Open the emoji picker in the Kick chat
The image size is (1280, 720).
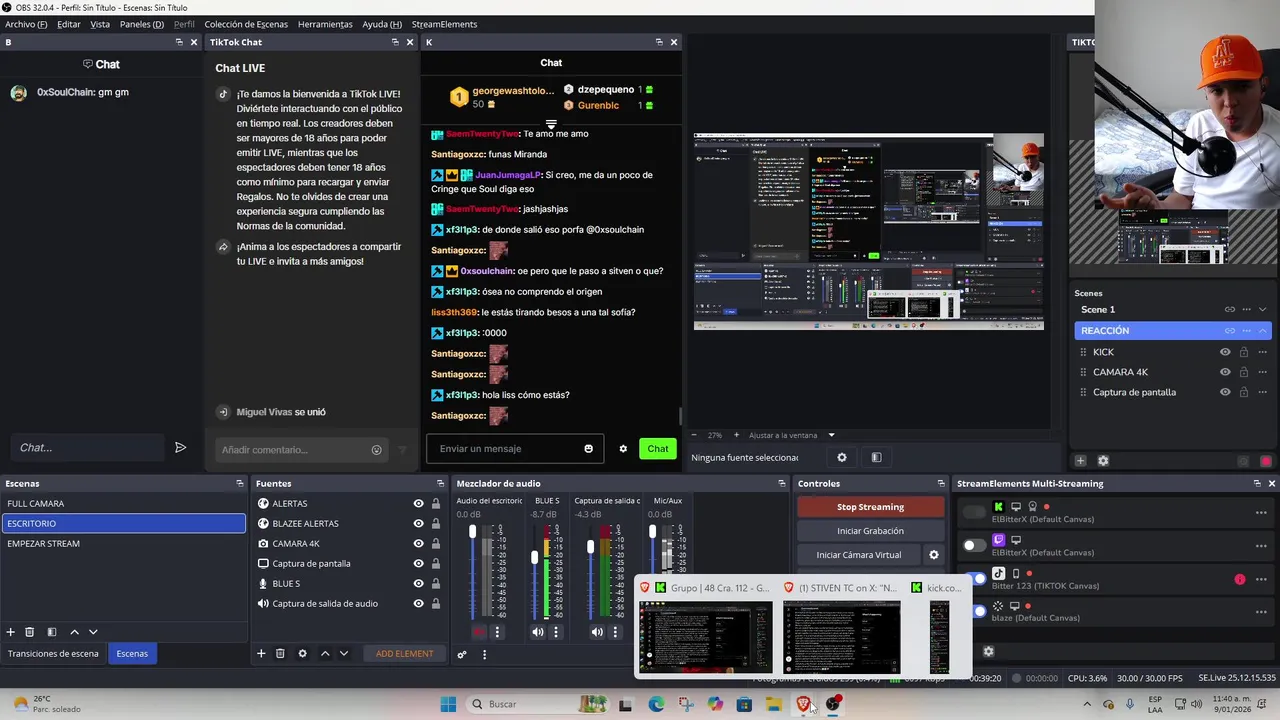pyautogui.click(x=589, y=448)
